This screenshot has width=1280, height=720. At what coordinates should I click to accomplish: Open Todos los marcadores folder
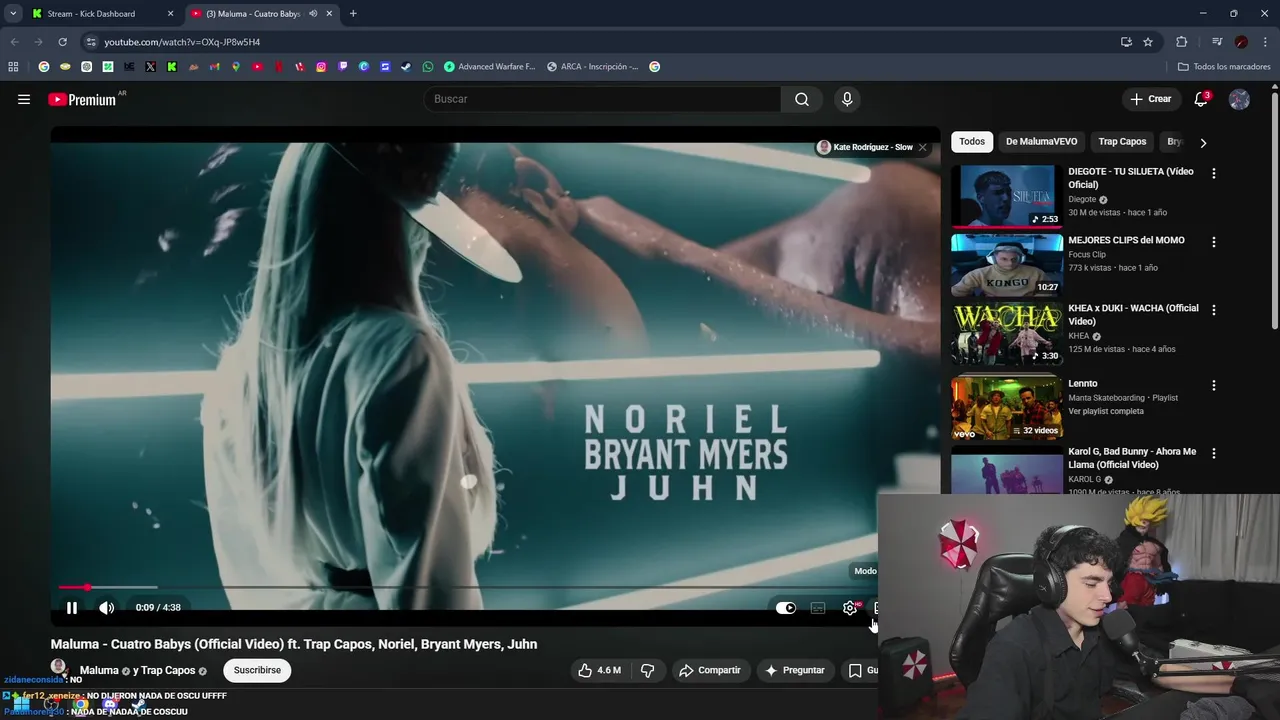(x=1224, y=67)
